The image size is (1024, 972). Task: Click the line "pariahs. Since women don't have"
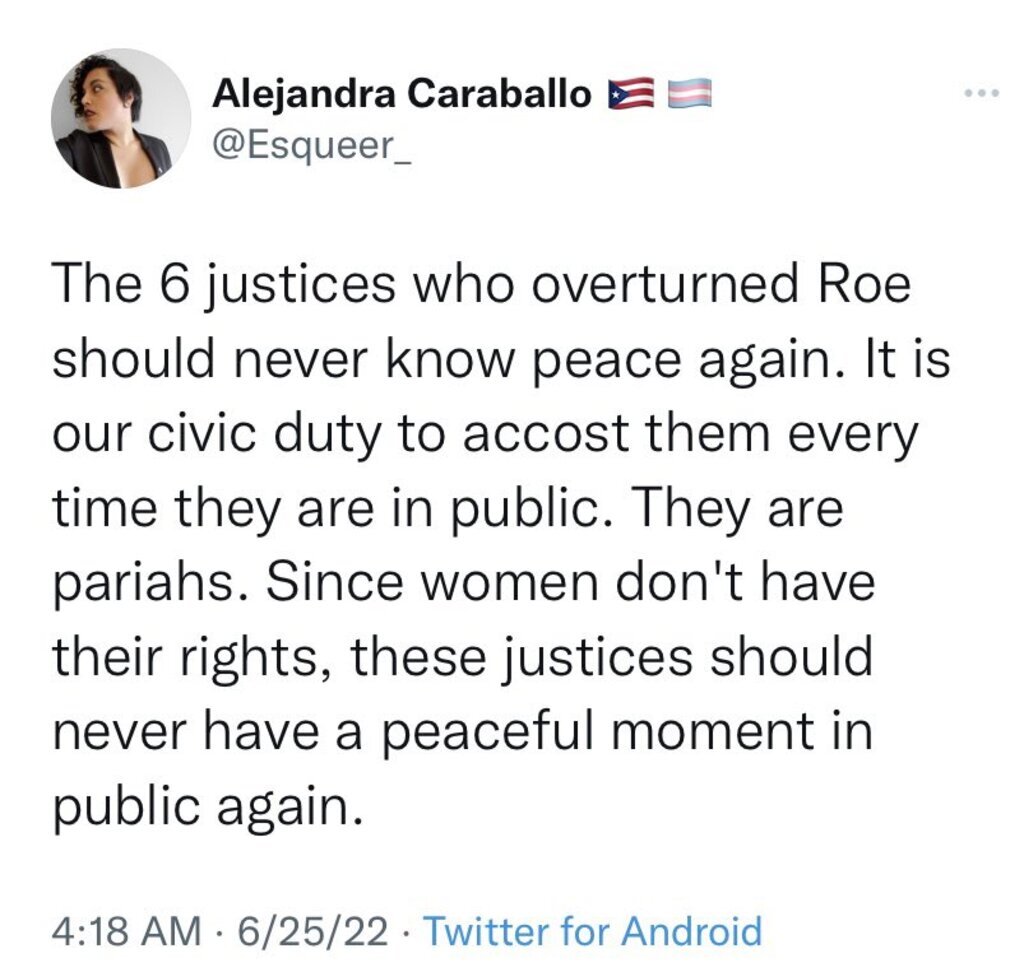tap(463, 583)
